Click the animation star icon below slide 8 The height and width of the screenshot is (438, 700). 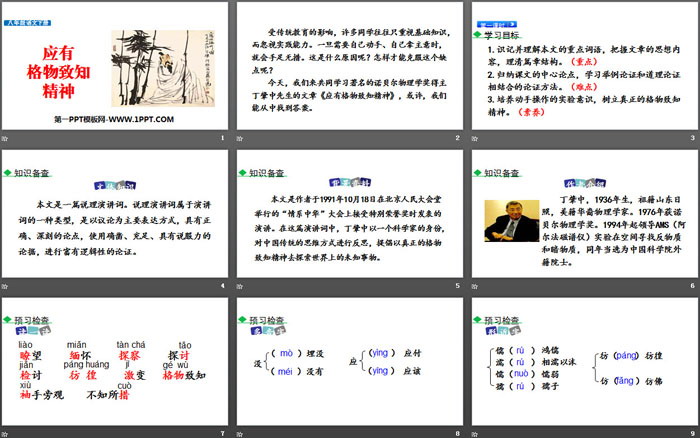click(240, 433)
